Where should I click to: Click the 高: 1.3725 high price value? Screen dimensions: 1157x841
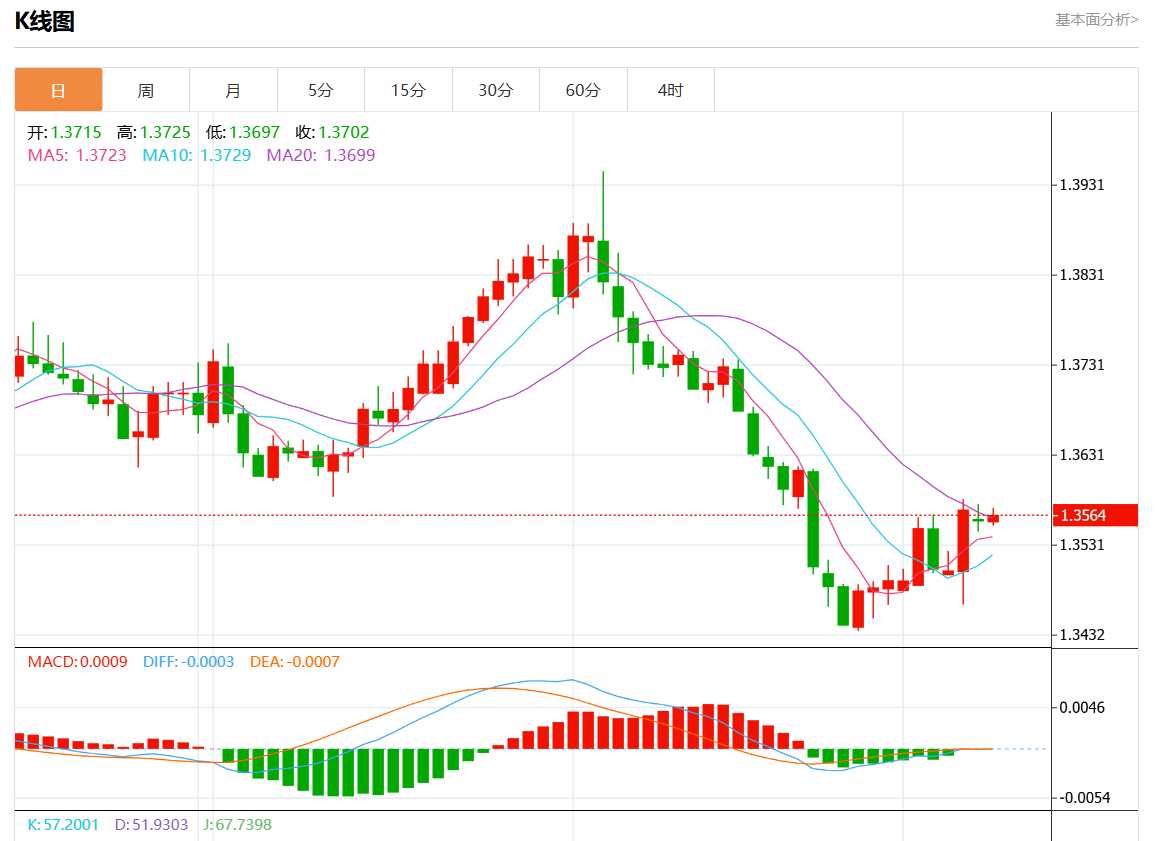(153, 132)
